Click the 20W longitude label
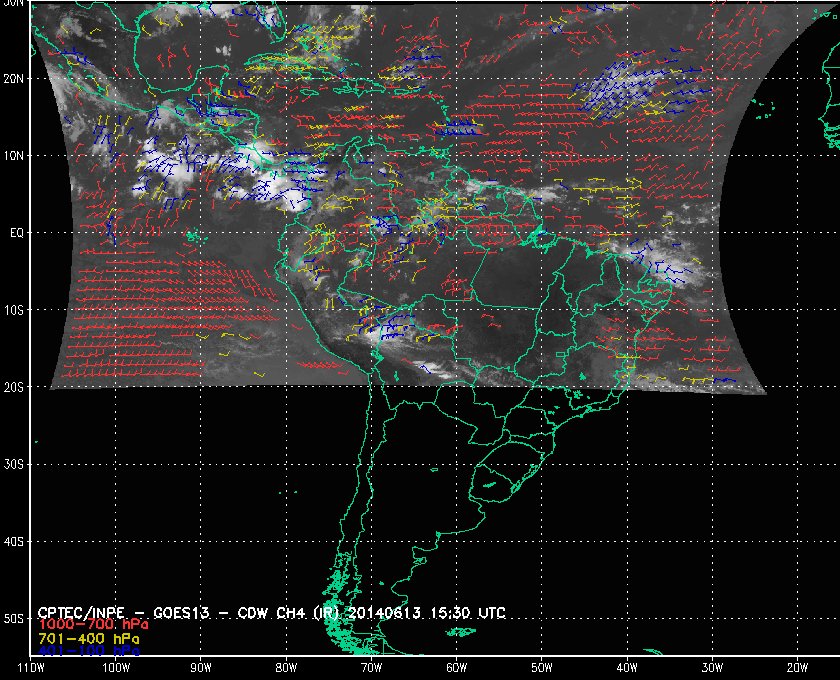The image size is (840, 680). (796, 667)
